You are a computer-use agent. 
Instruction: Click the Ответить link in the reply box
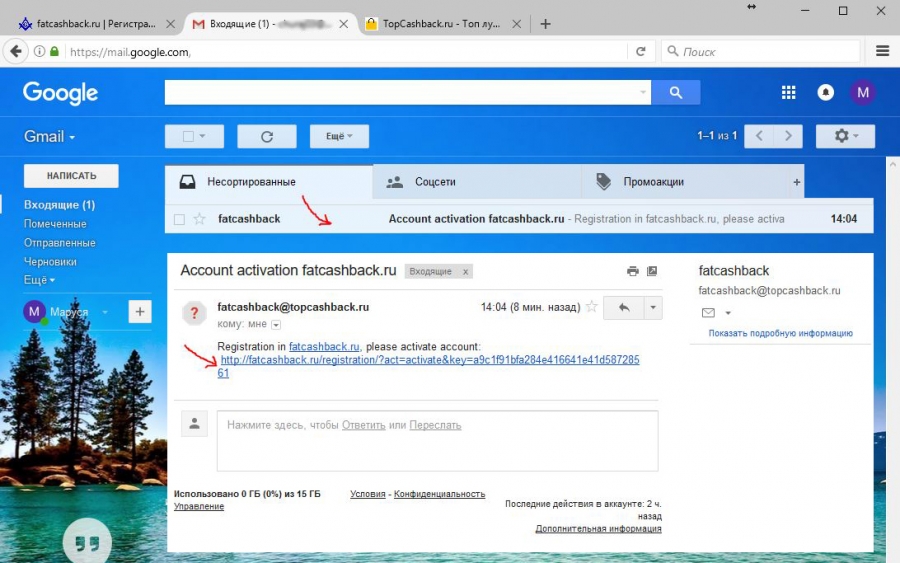pyautogui.click(x=363, y=425)
